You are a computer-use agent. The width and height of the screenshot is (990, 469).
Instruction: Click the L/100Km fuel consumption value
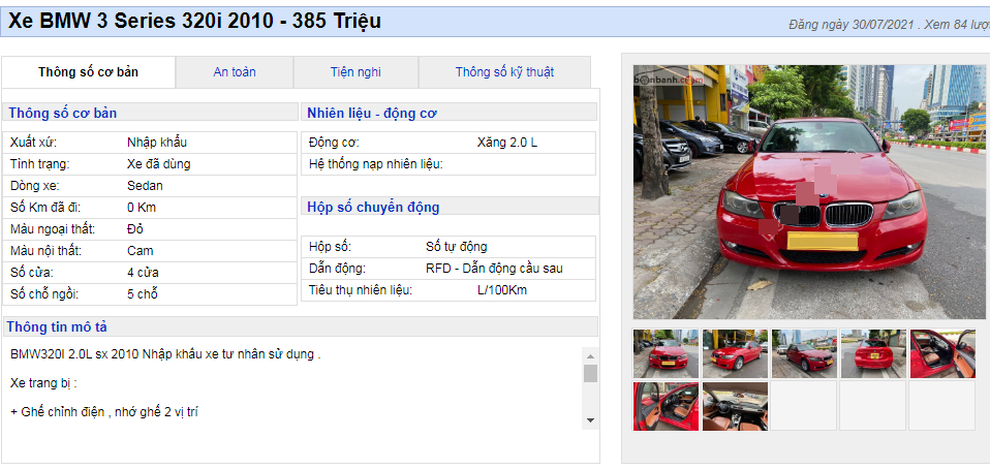tap(502, 290)
